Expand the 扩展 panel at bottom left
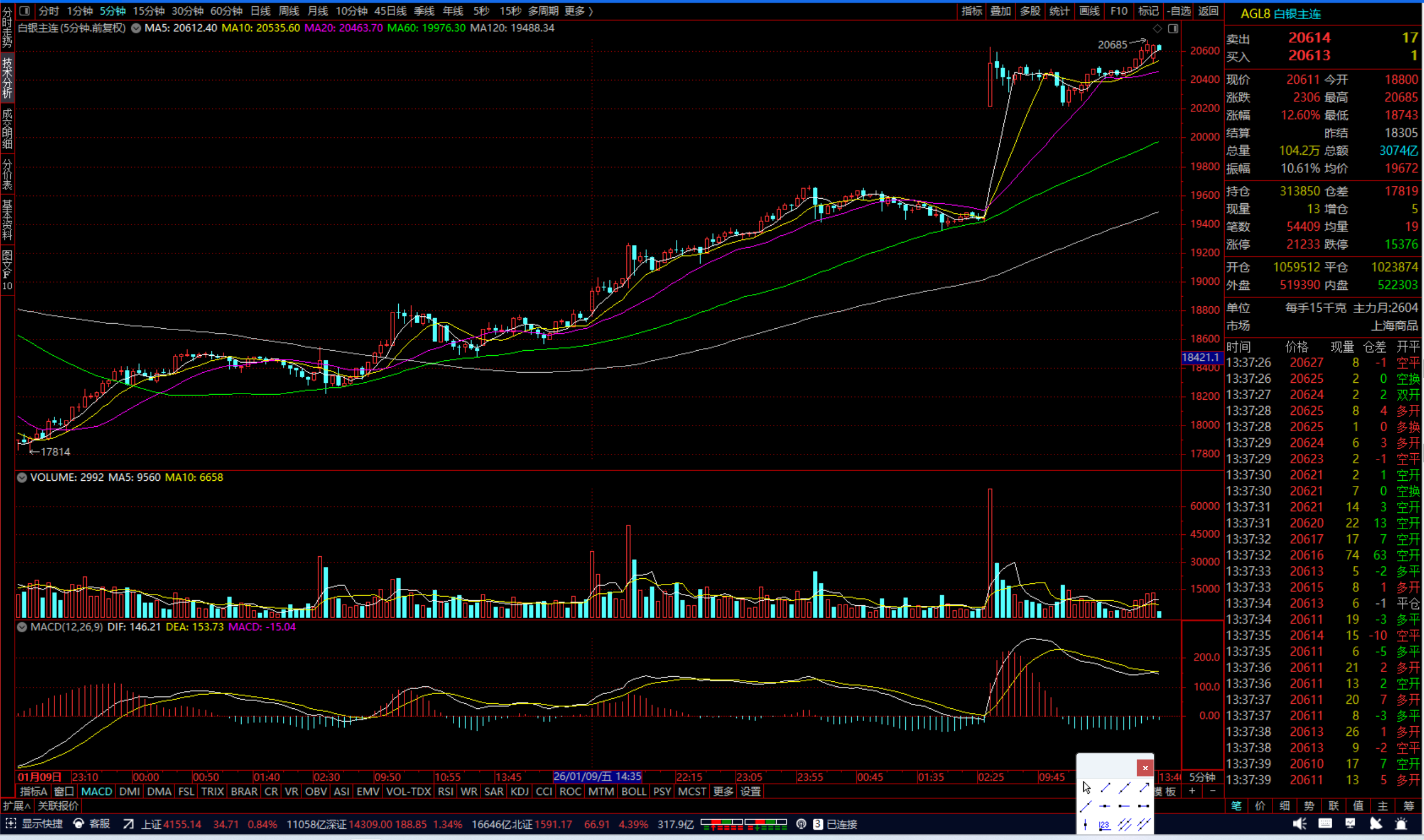The height and width of the screenshot is (840, 1424). click(x=16, y=806)
